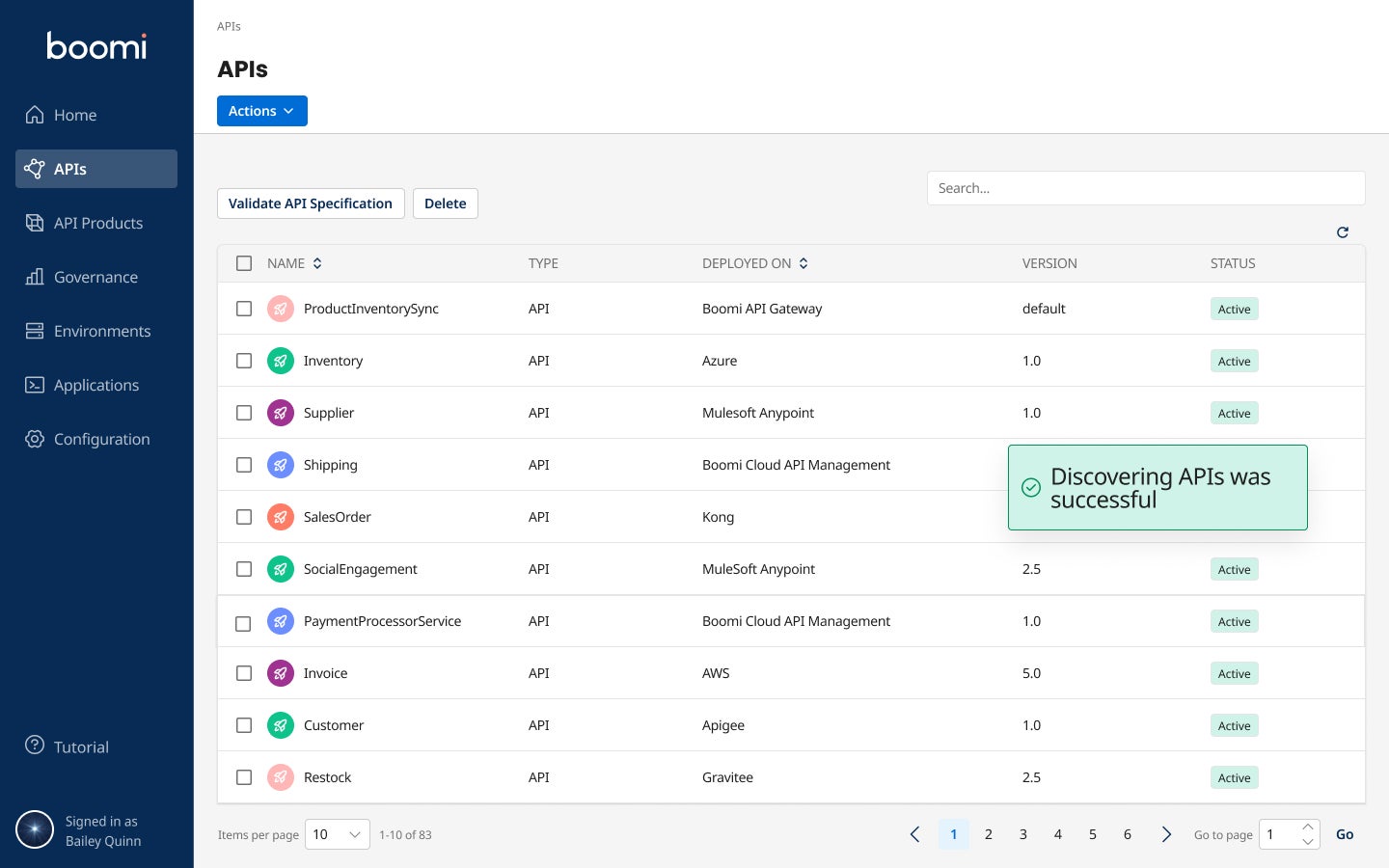Click the API Products cube icon
The height and width of the screenshot is (868, 1389).
point(35,223)
